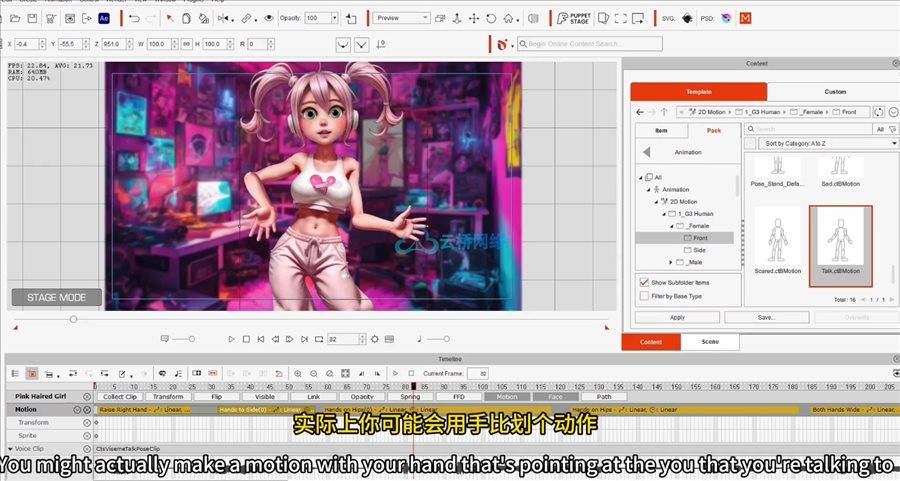Image resolution: width=900 pixels, height=481 pixels.
Task: Save project using the floppy disk icon
Action: point(33,18)
